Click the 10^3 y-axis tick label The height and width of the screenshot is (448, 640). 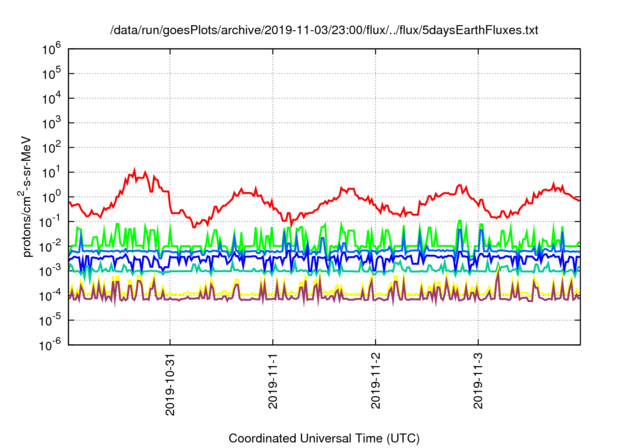pos(51,124)
